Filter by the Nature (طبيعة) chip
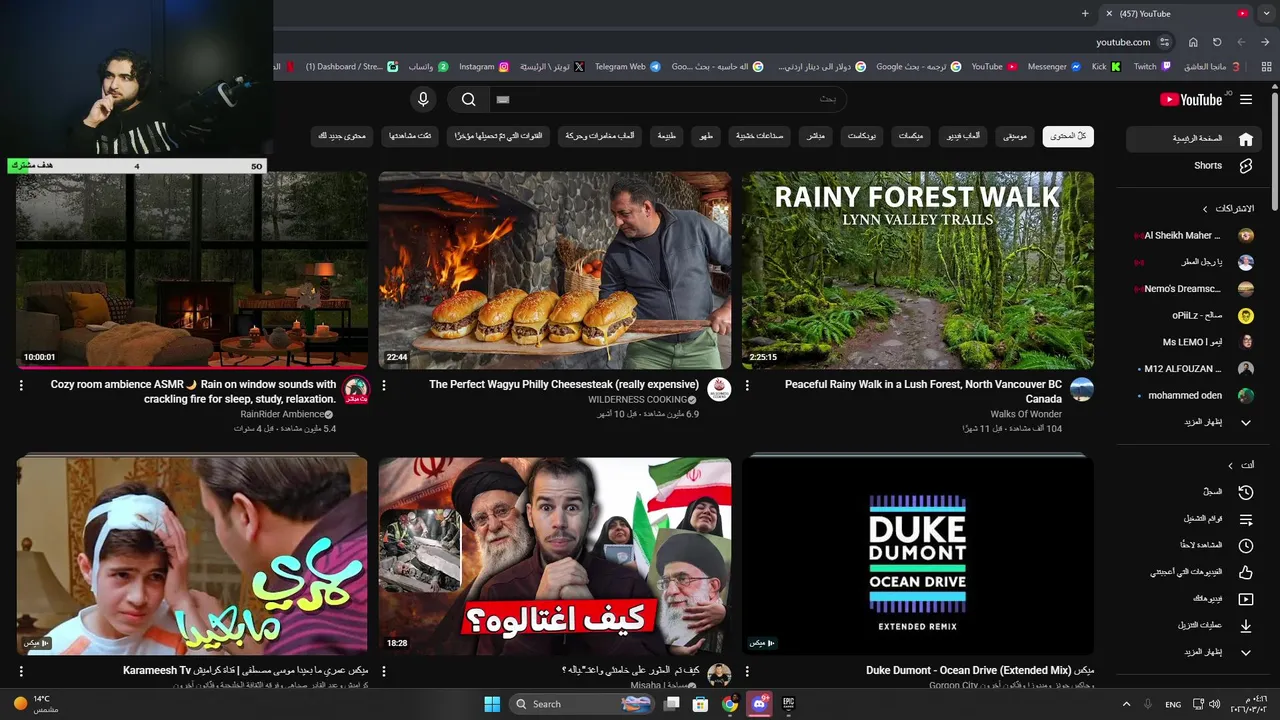This screenshot has width=1280, height=720. (666, 136)
